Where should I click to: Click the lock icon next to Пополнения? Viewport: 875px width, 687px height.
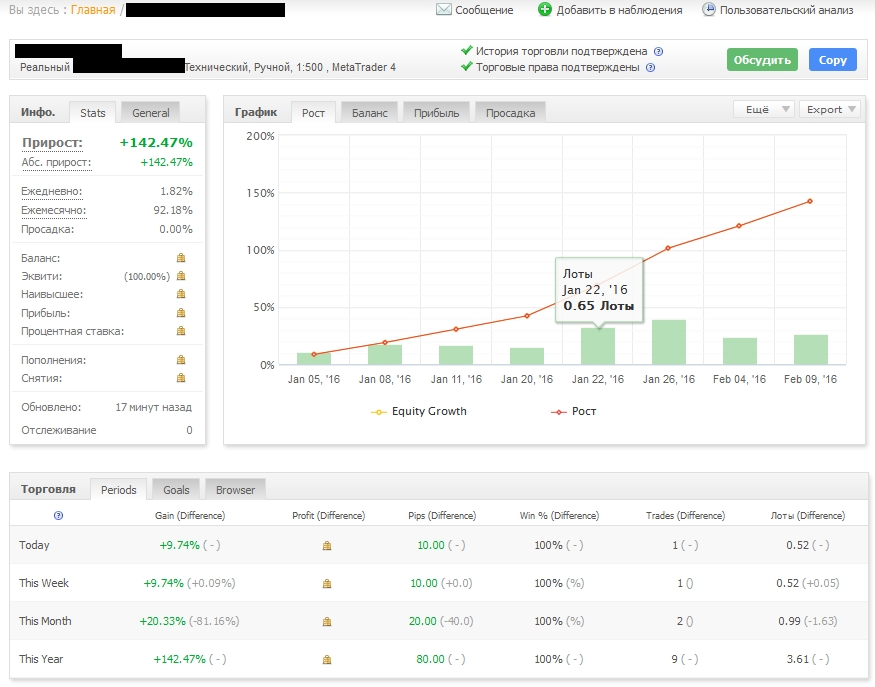pos(181,360)
